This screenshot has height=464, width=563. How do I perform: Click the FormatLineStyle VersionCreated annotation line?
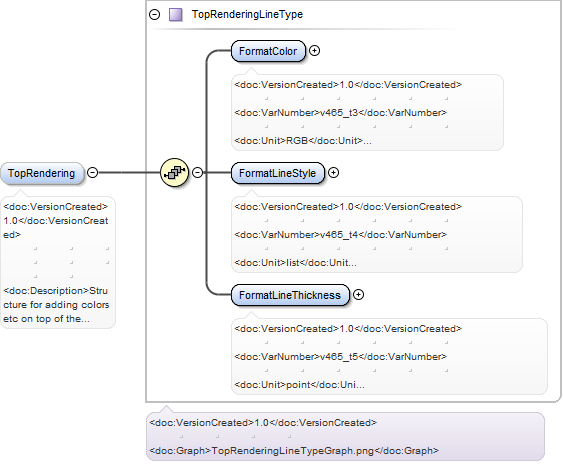(348, 207)
